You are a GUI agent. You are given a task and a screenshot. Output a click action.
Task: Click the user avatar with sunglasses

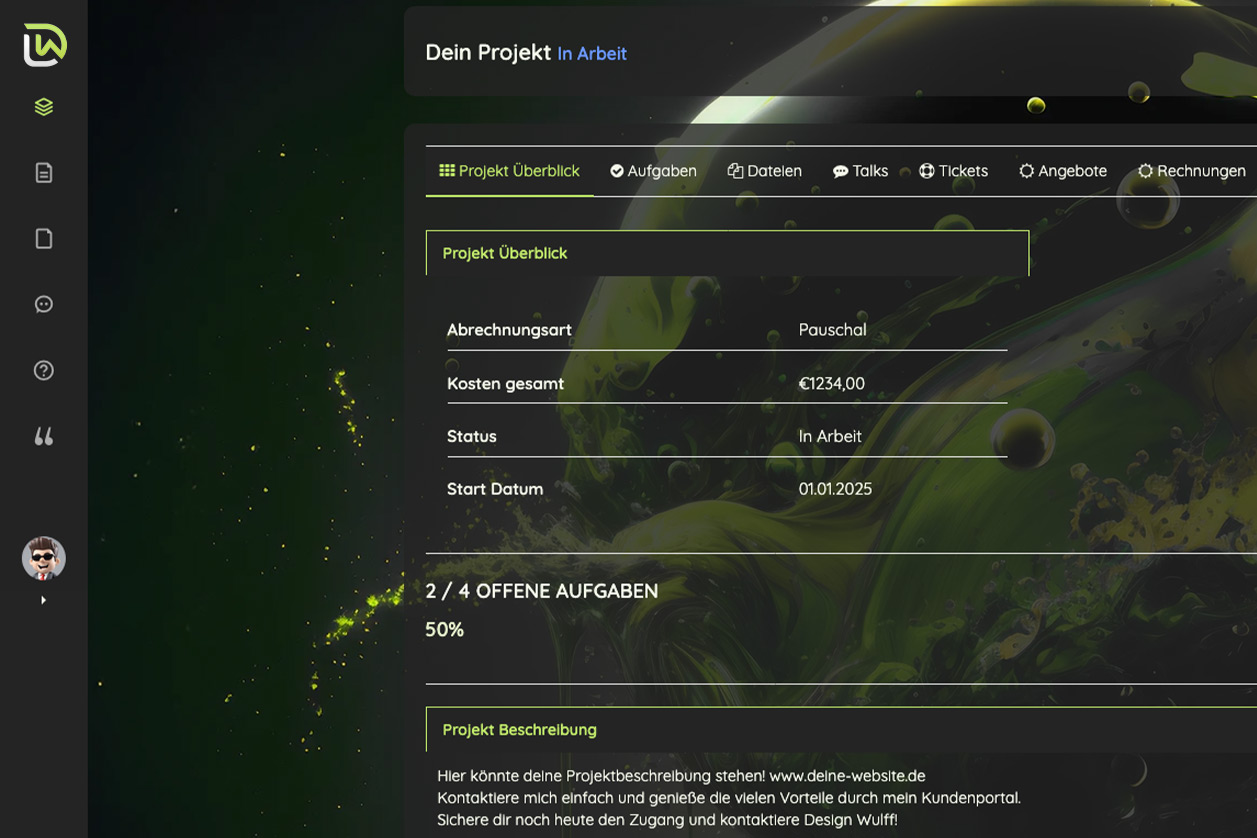click(x=44, y=558)
